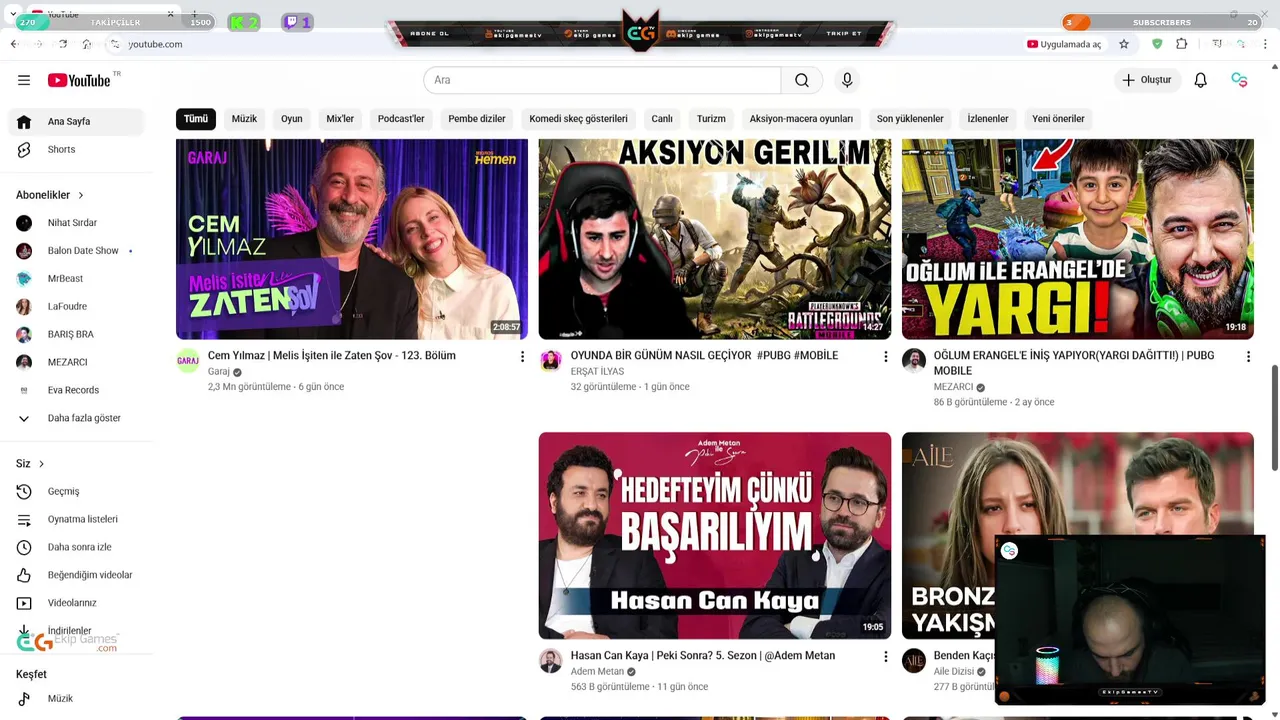Viewport: 1280px width, 720px height.
Task: Bookmark page with the star icon
Action: click(1124, 44)
